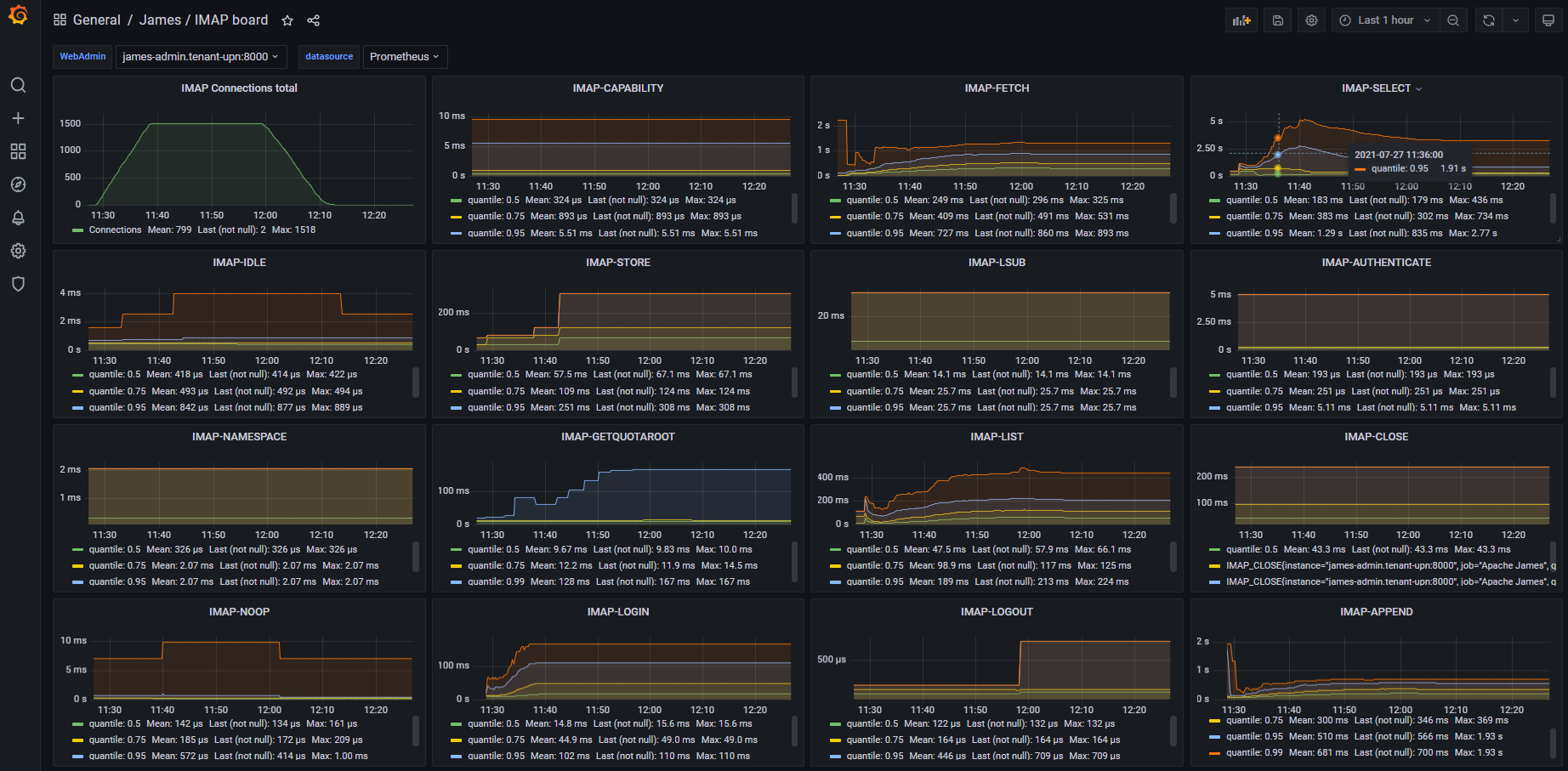Viewport: 1568px width, 771px height.
Task: Click orange color swatch of IMAP-APPEND quantile 0.99
Action: [1215, 753]
